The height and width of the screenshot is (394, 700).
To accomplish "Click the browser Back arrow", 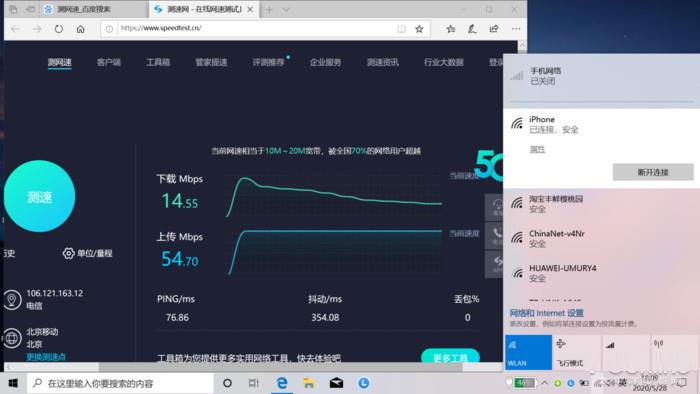I will 16,29.
